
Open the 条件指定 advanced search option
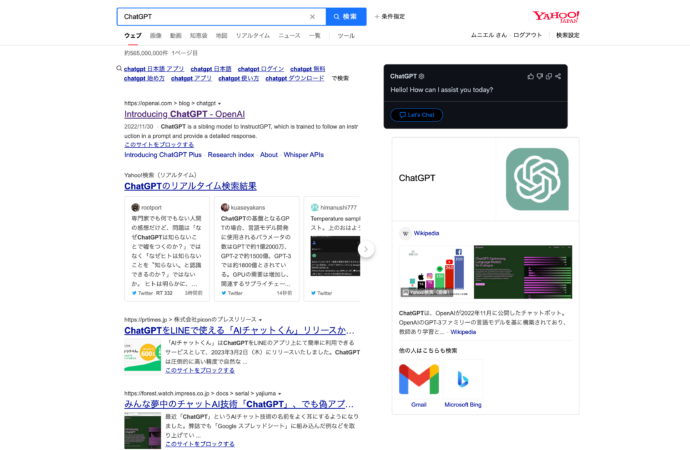[389, 17]
